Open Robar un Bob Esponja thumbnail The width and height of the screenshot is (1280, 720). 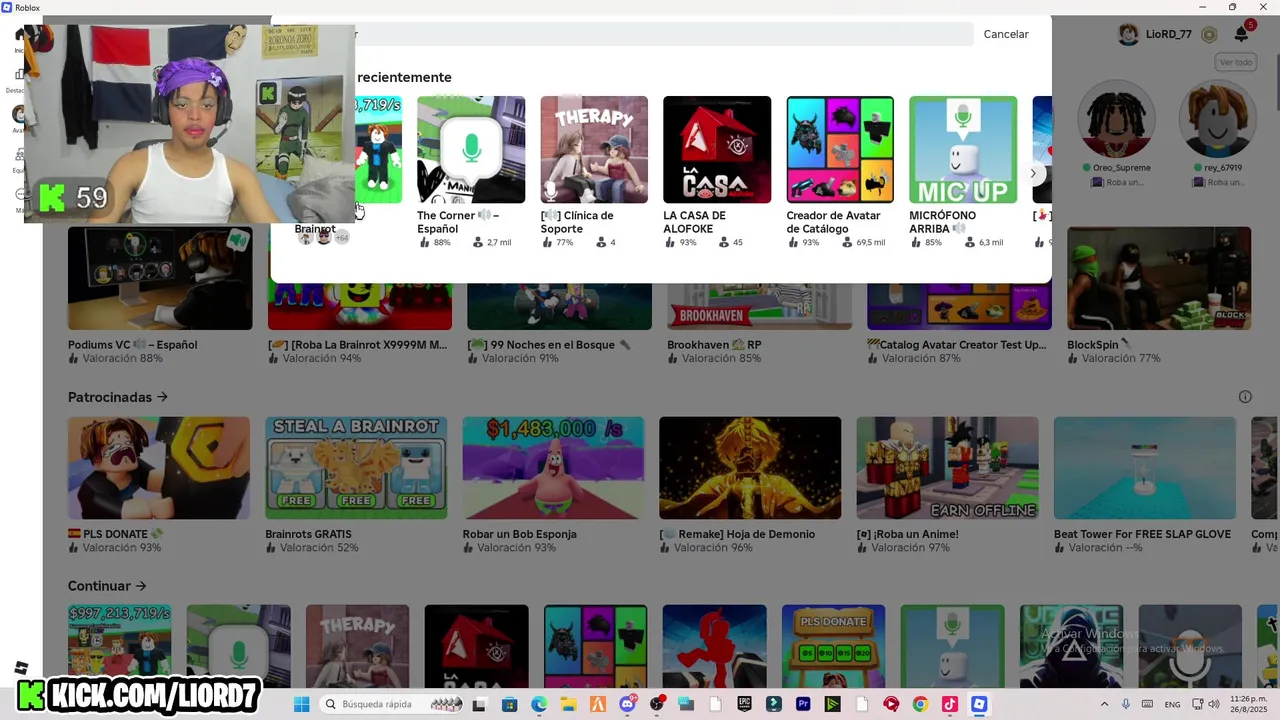[x=554, y=468]
